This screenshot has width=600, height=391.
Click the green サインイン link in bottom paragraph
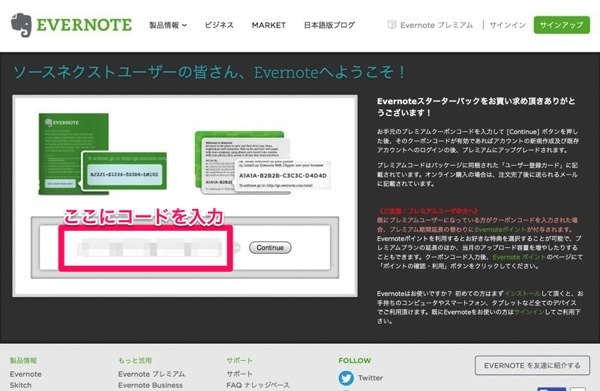point(529,312)
